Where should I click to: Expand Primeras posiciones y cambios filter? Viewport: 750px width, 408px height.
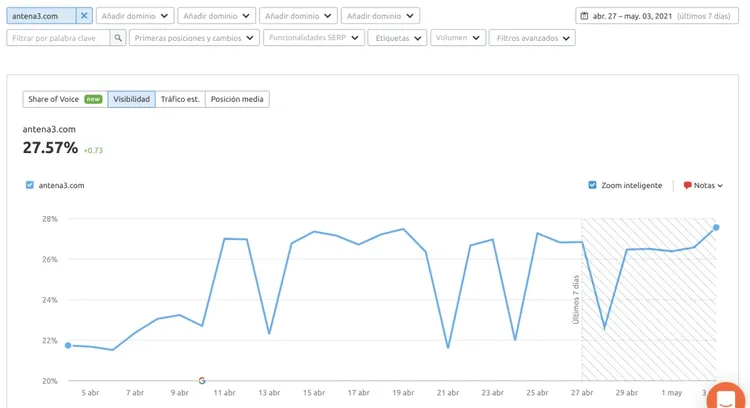194,38
